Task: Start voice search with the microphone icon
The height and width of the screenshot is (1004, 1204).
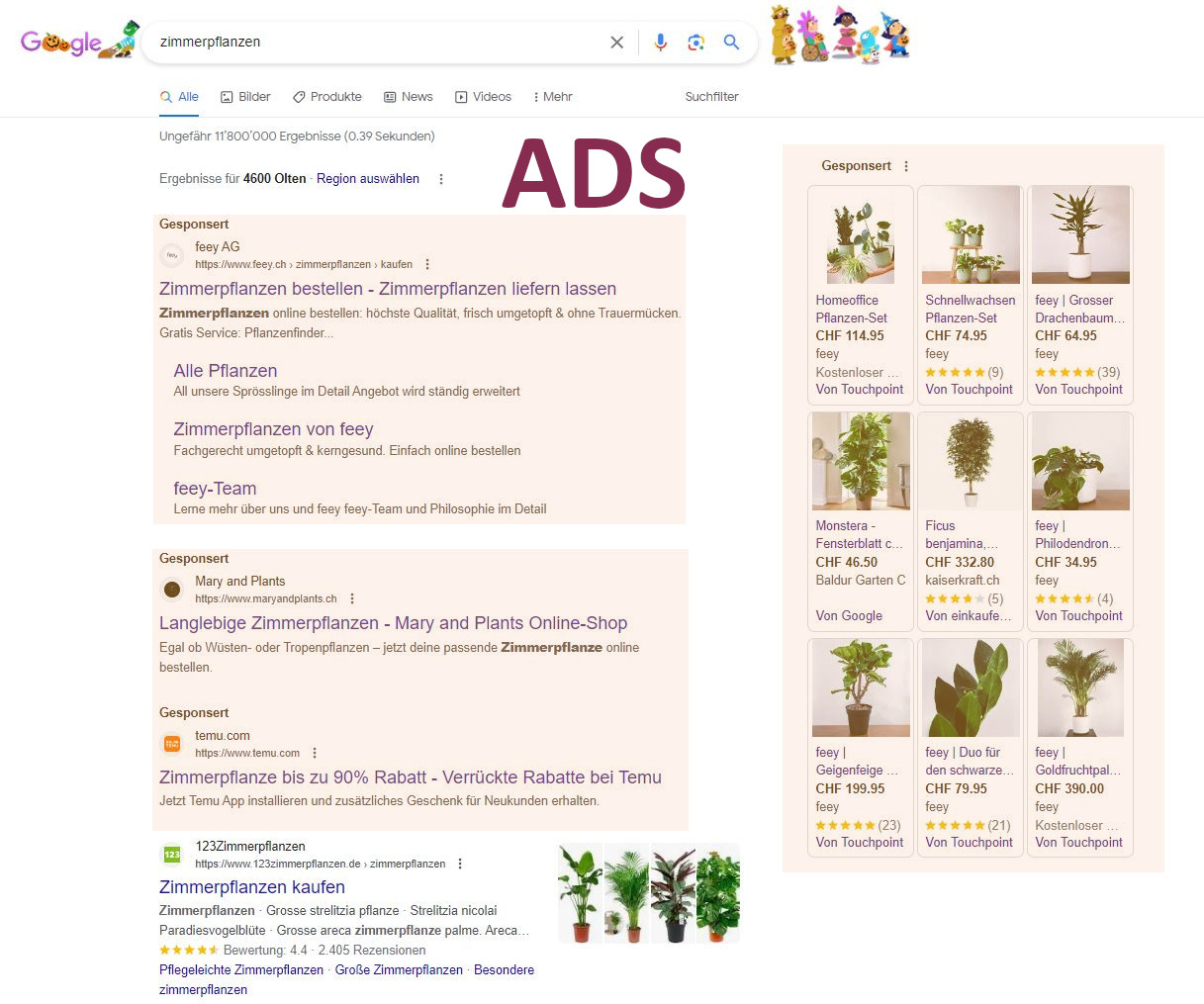Action: [661, 43]
